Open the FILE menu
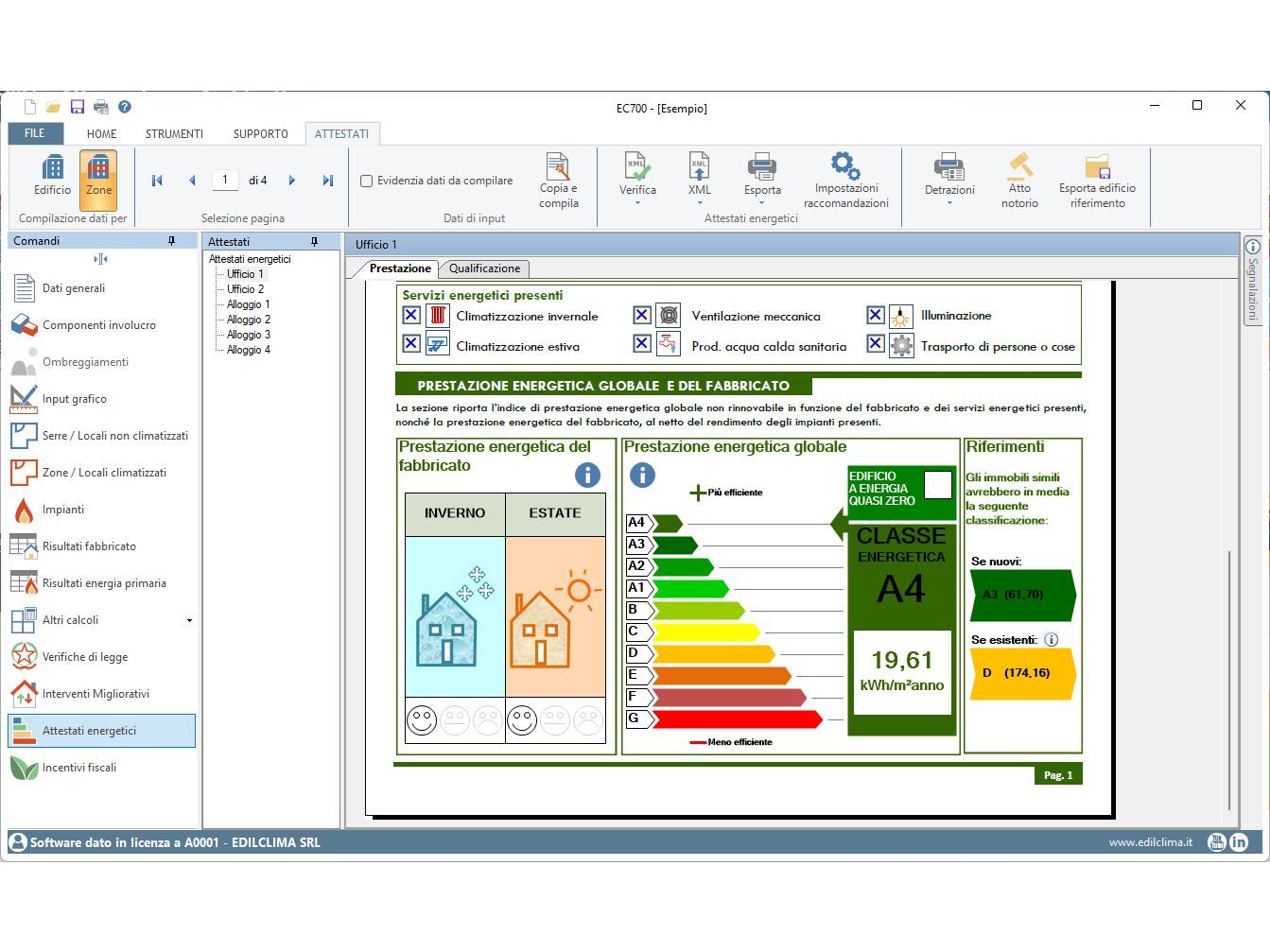This screenshot has width=1270, height=952. 35,133
